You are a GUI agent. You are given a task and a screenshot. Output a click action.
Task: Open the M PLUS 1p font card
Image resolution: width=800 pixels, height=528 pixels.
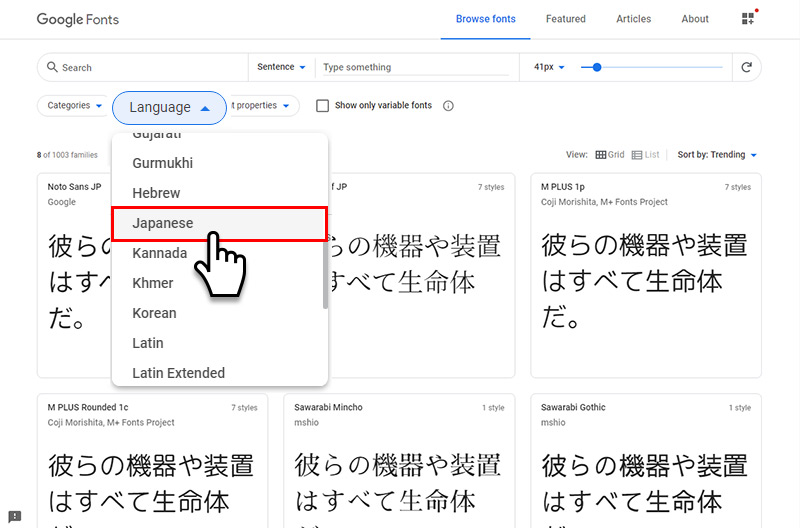[646, 275]
